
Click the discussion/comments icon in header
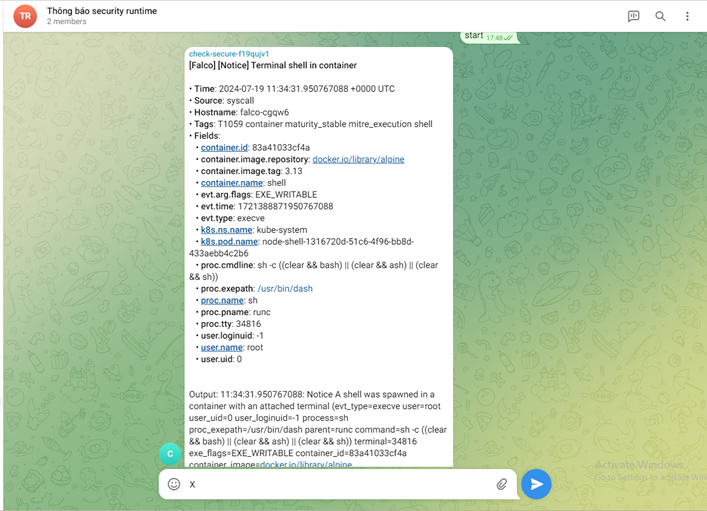pos(633,16)
